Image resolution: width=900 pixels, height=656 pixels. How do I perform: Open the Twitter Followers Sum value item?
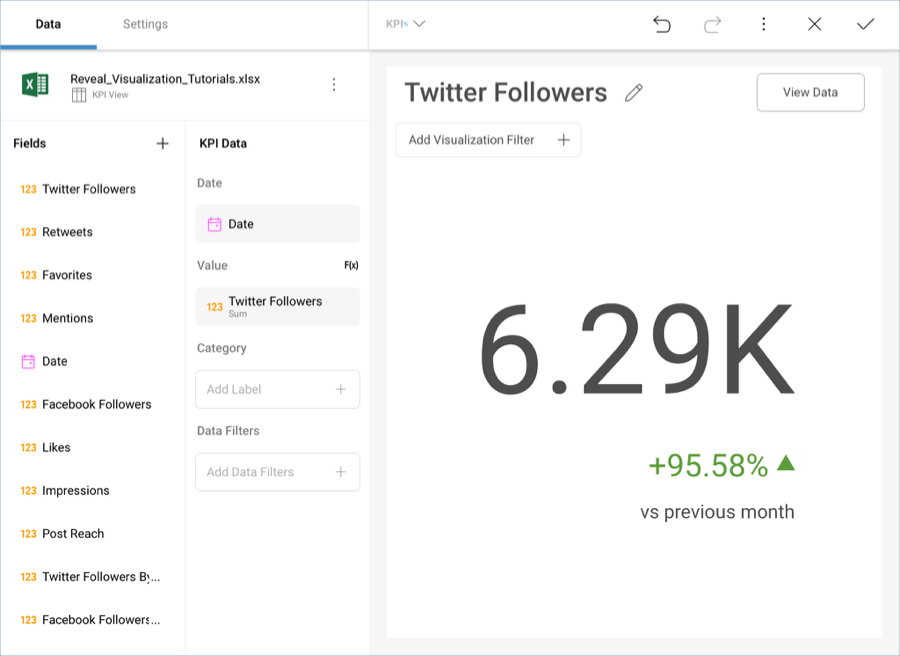pos(277,307)
